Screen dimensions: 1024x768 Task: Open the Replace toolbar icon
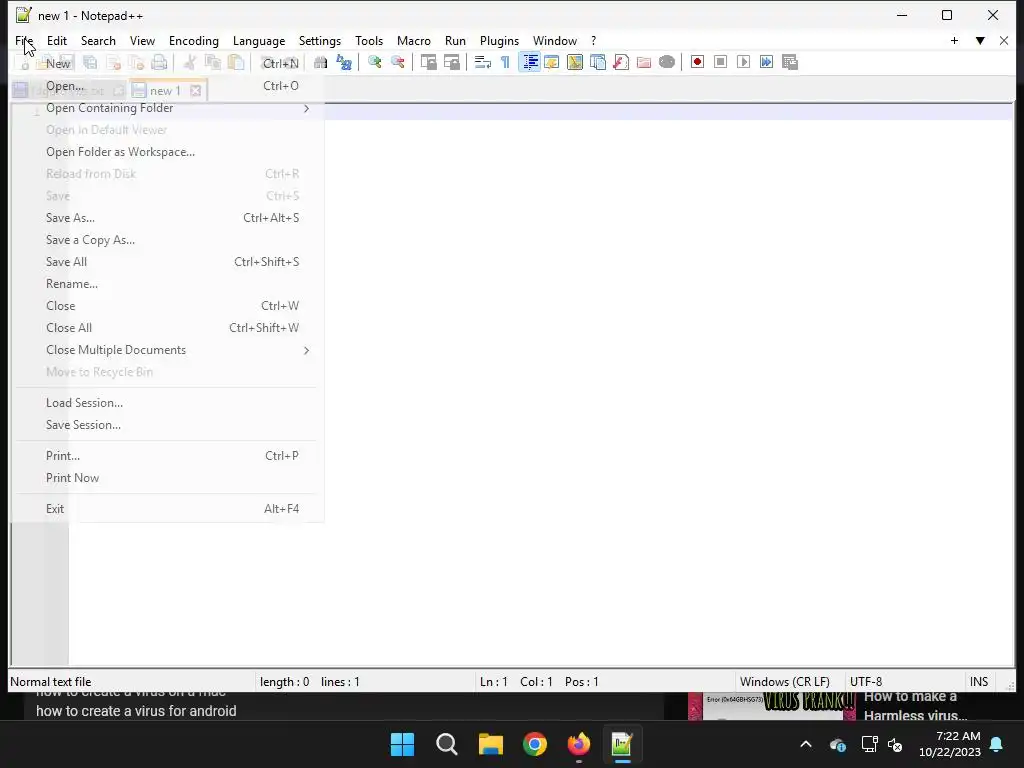click(344, 62)
